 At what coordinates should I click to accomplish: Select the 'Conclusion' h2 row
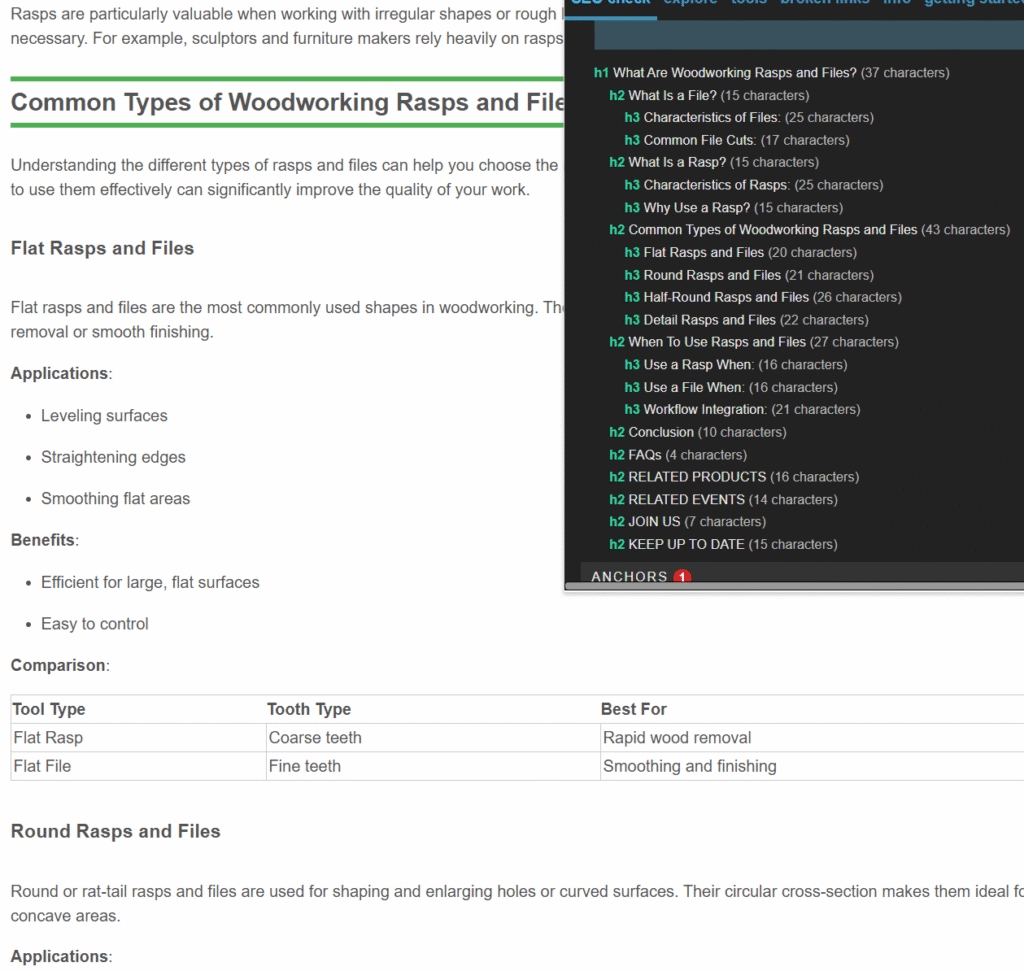tap(697, 432)
